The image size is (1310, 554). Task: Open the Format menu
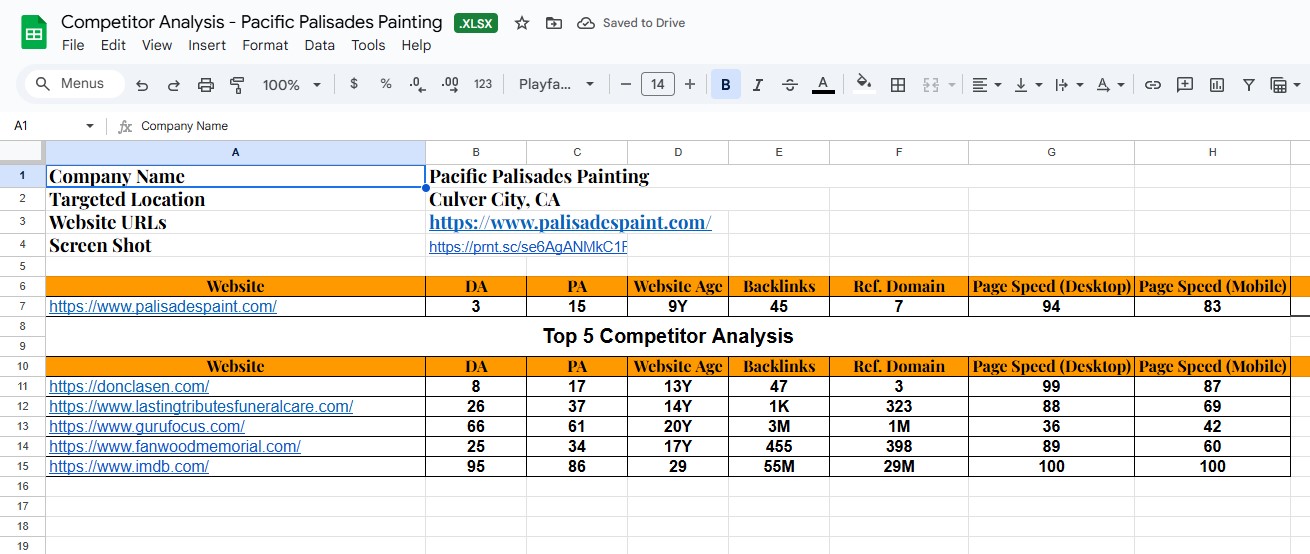point(265,45)
